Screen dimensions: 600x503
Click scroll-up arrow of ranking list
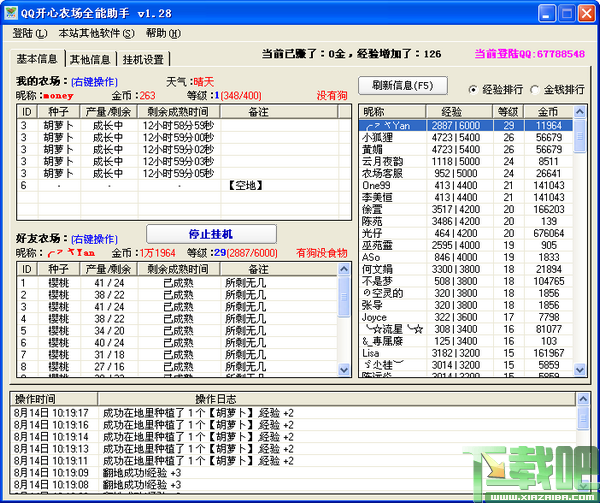pos(580,112)
